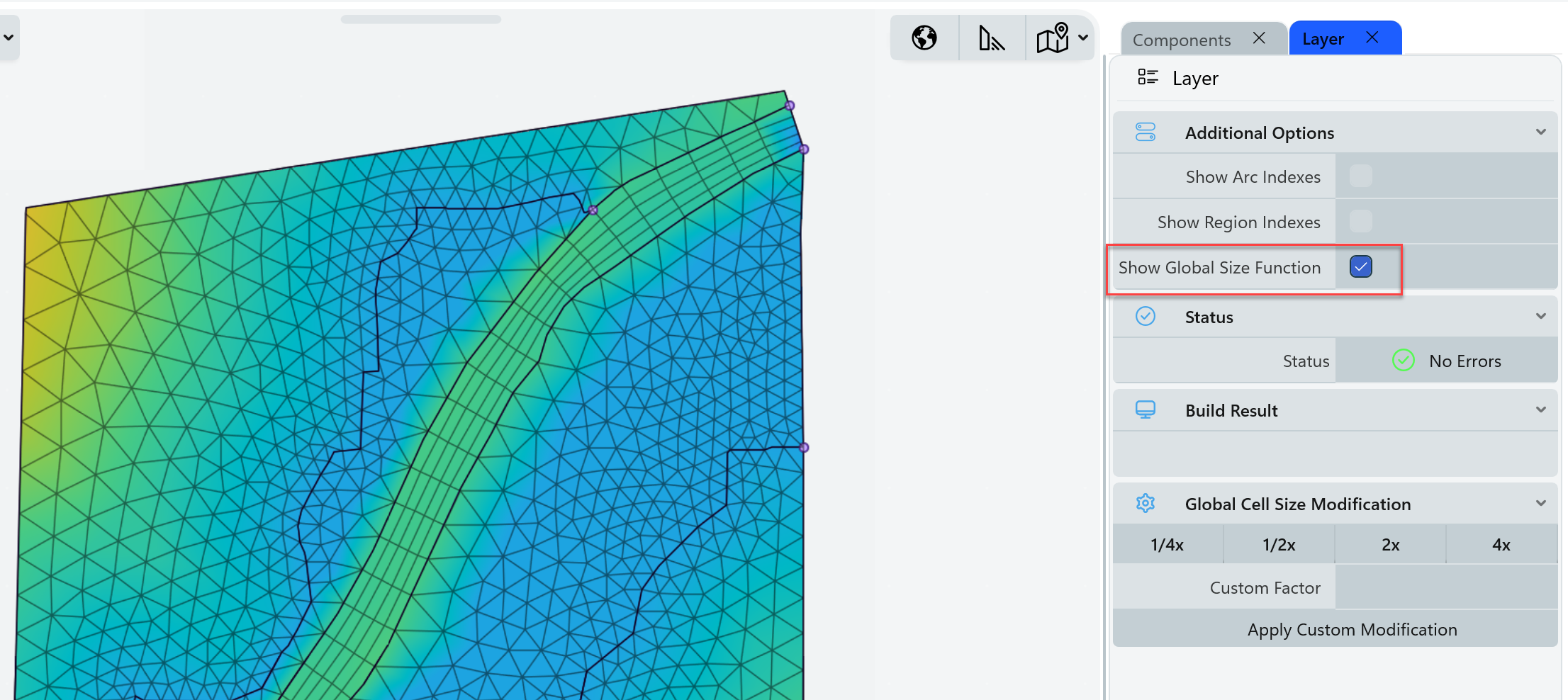Click the Additional Options toggle icon
The width and height of the screenshot is (1568, 700).
pos(1146,132)
